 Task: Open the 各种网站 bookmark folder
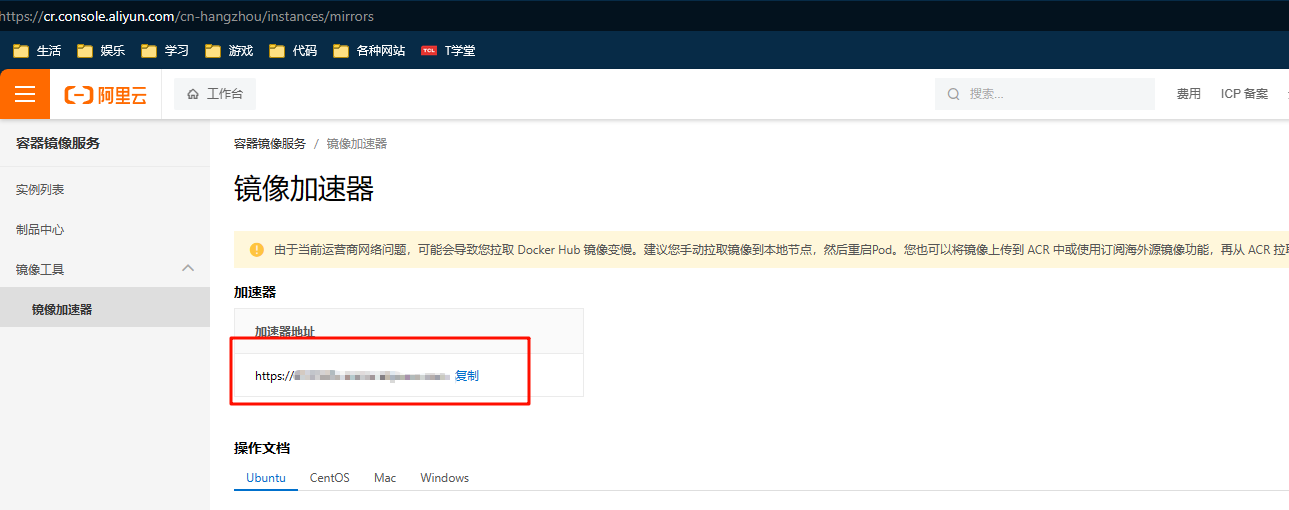pyautogui.click(x=369, y=50)
